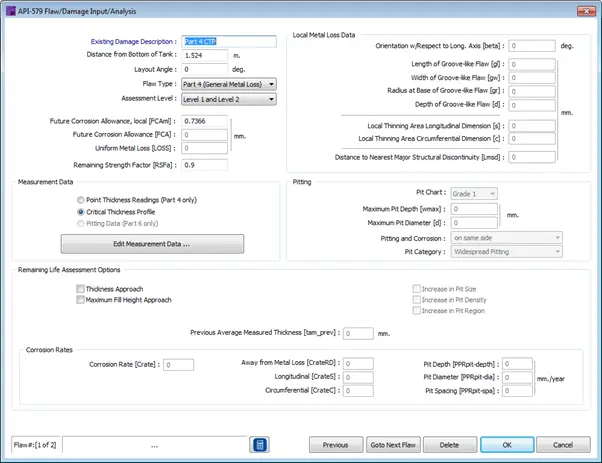Click Maximum Pit Depth wmax field
Screen dimensions: 602x463
474,209
